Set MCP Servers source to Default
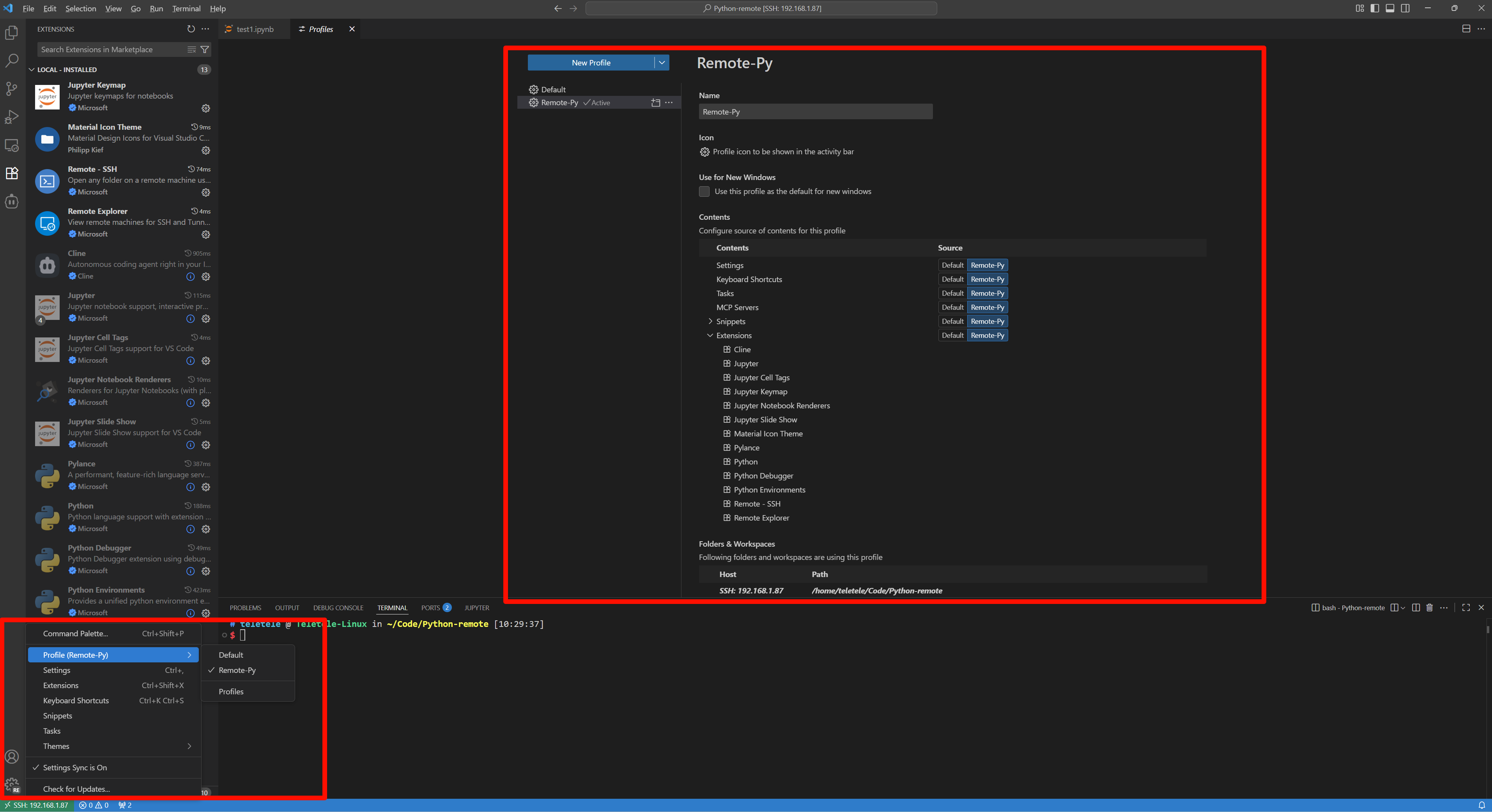The height and width of the screenshot is (812, 1492). pyautogui.click(x=952, y=307)
